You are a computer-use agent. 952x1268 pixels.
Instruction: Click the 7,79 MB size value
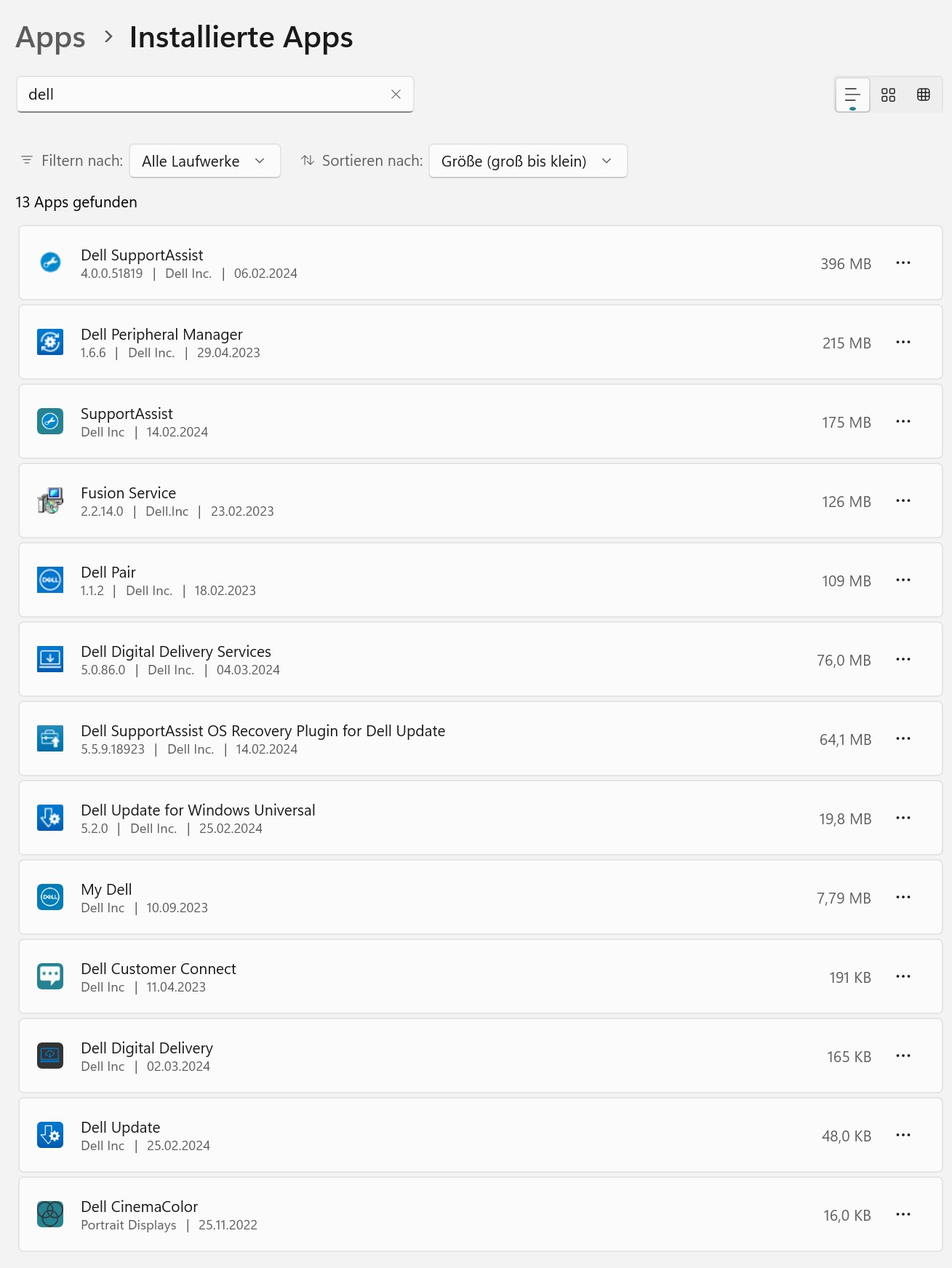pyautogui.click(x=844, y=898)
